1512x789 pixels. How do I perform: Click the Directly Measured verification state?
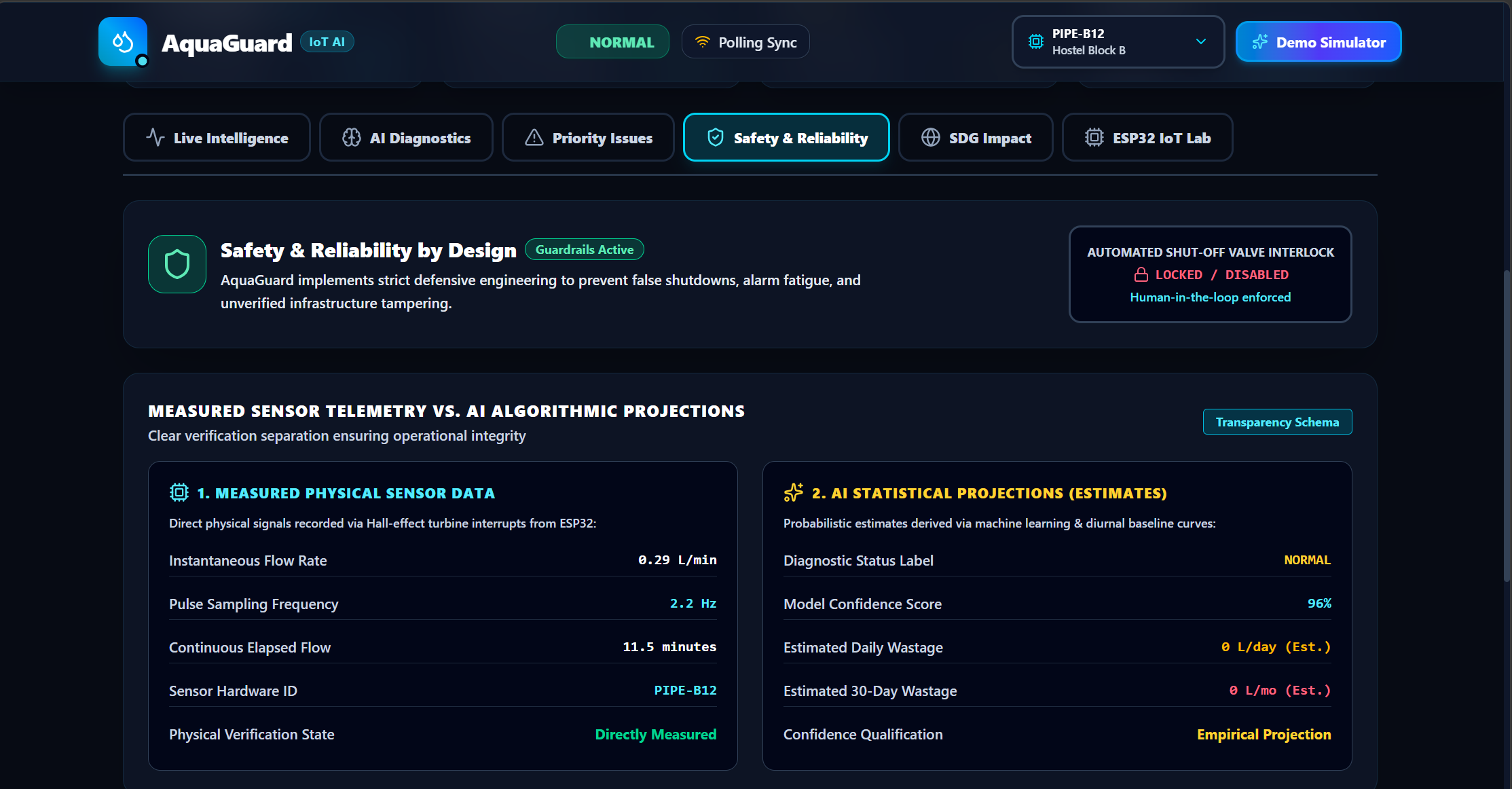click(x=655, y=734)
